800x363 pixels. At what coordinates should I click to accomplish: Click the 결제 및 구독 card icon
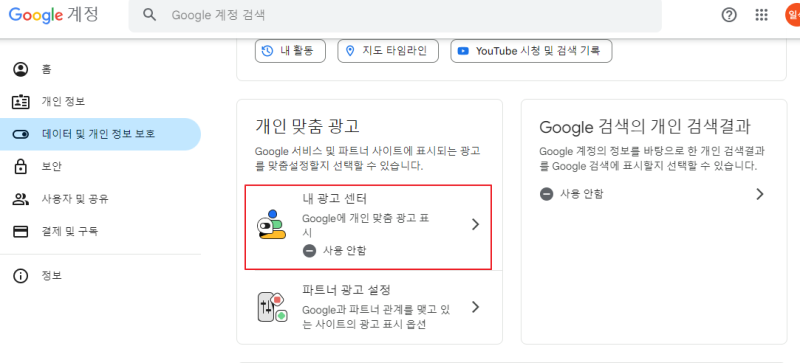tap(20, 231)
